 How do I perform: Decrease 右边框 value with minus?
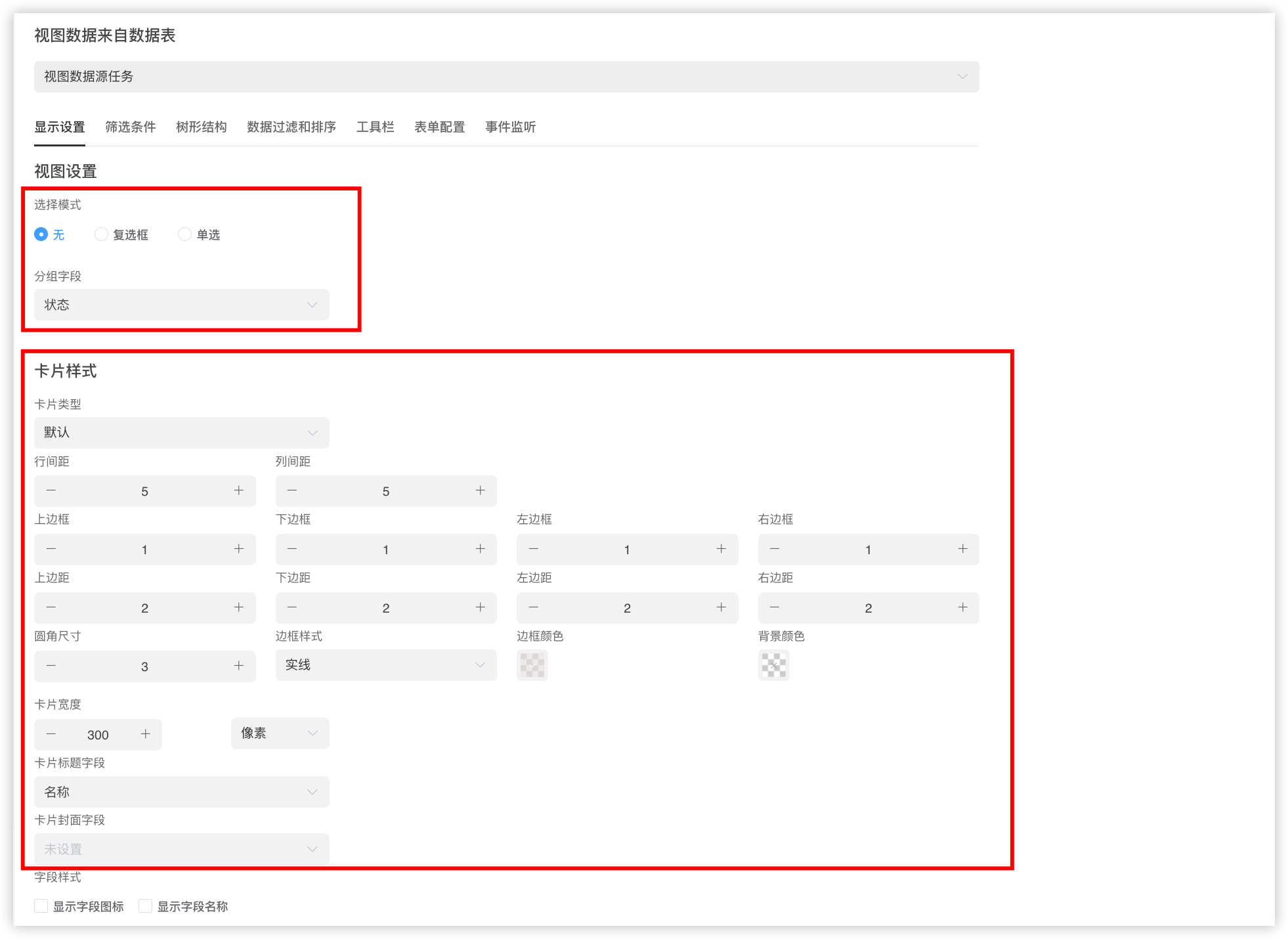coord(775,549)
